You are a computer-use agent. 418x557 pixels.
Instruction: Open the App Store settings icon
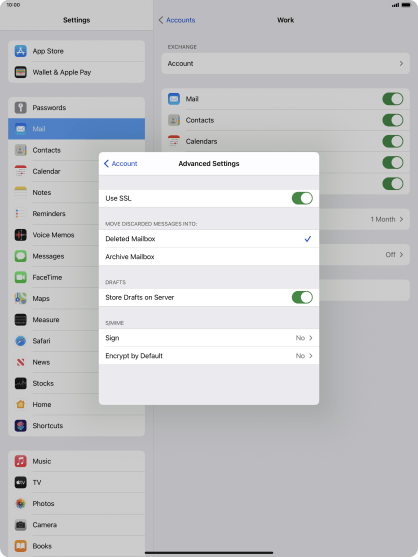(21, 51)
